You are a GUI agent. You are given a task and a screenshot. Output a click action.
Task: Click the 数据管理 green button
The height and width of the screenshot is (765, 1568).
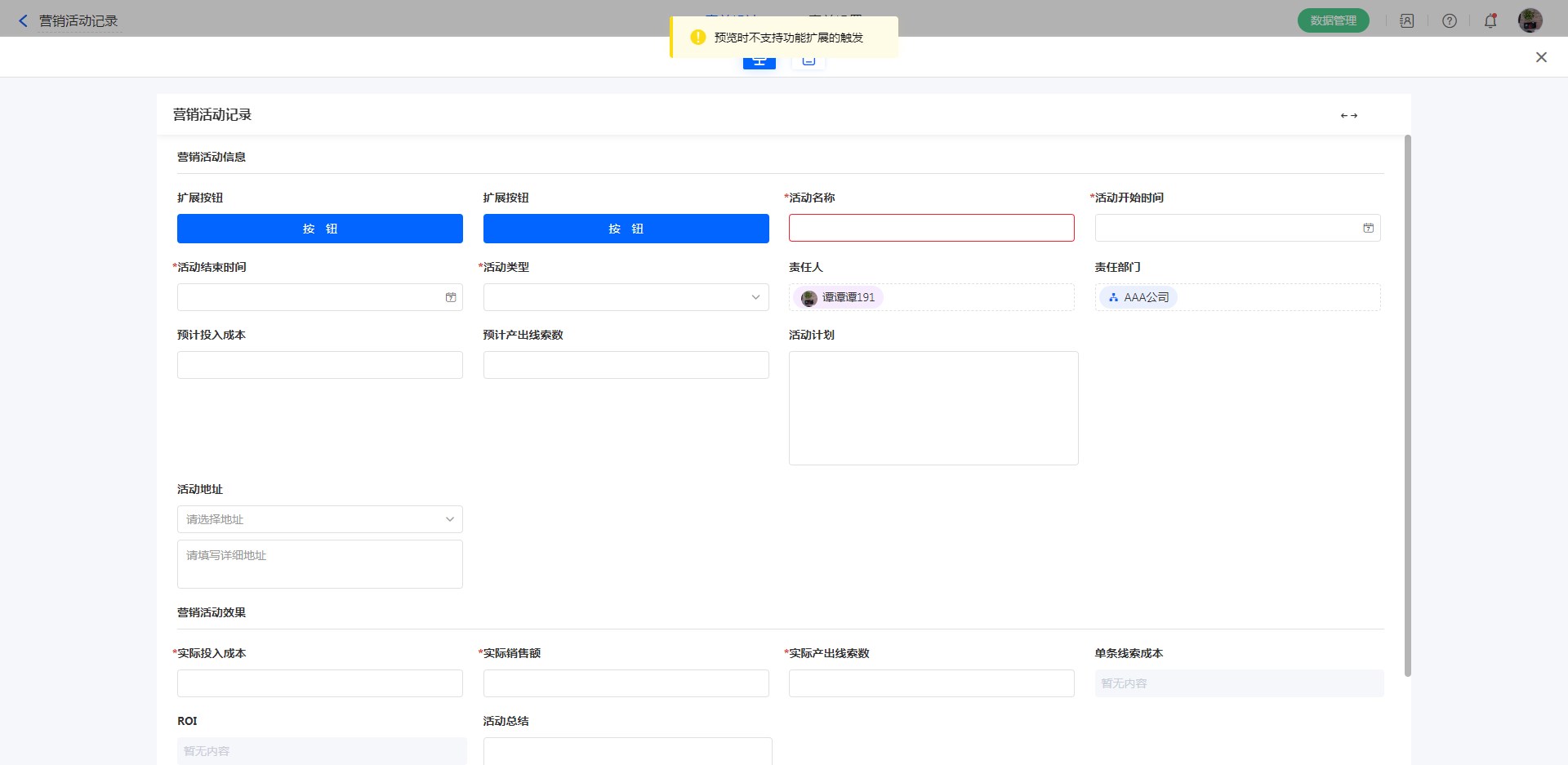coord(1333,20)
